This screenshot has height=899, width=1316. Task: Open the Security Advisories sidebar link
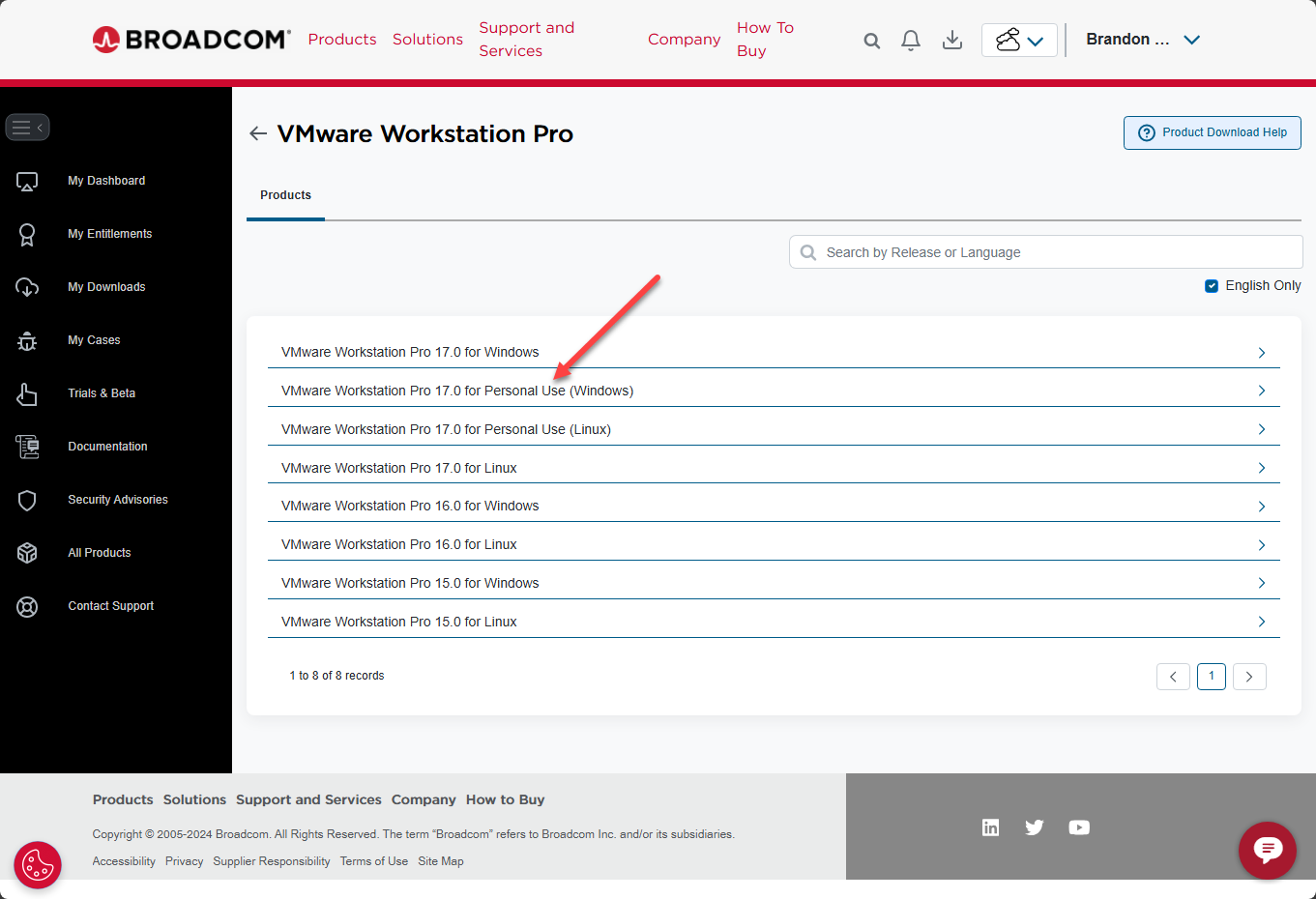[118, 500]
